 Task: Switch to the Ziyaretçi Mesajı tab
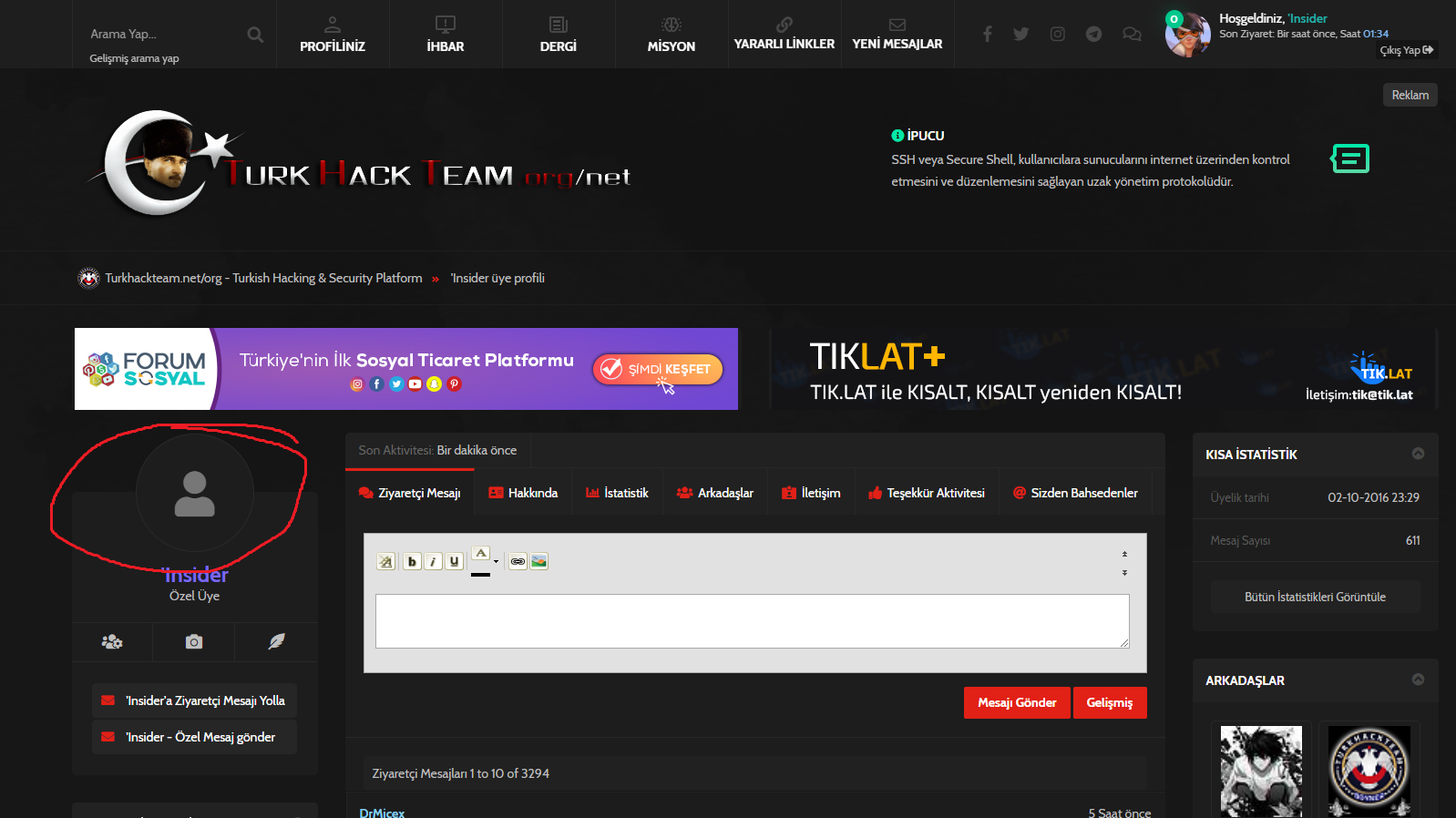click(x=410, y=493)
